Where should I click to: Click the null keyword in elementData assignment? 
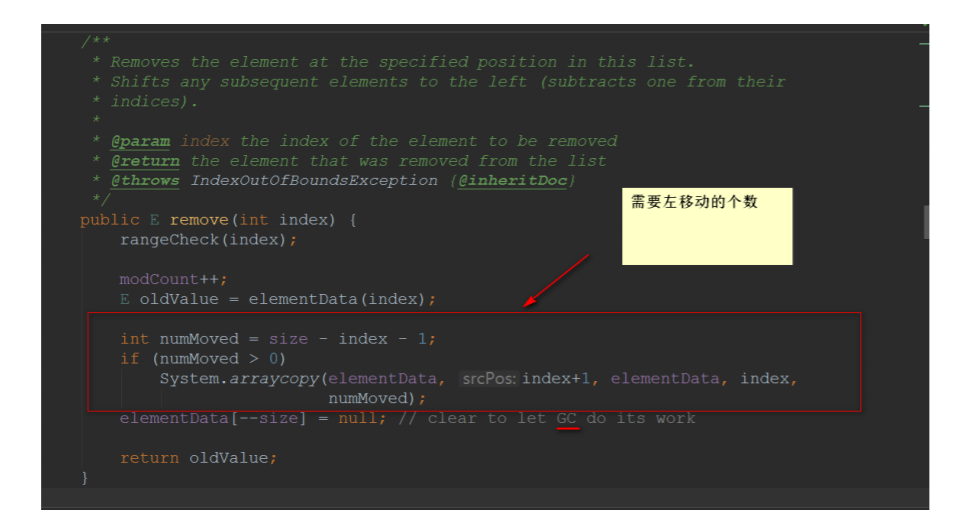358,419
